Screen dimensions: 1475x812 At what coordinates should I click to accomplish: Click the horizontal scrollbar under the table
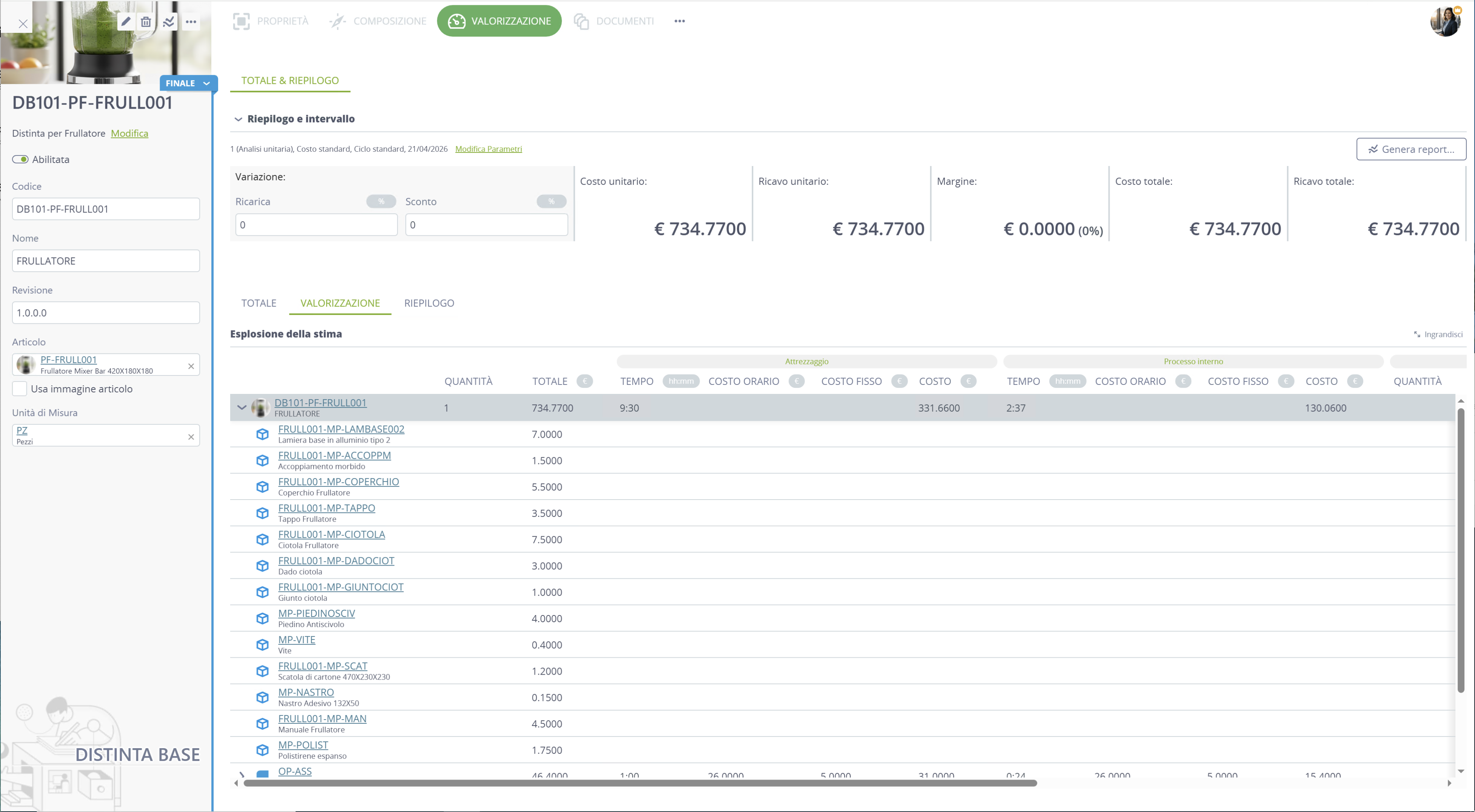pos(640,783)
